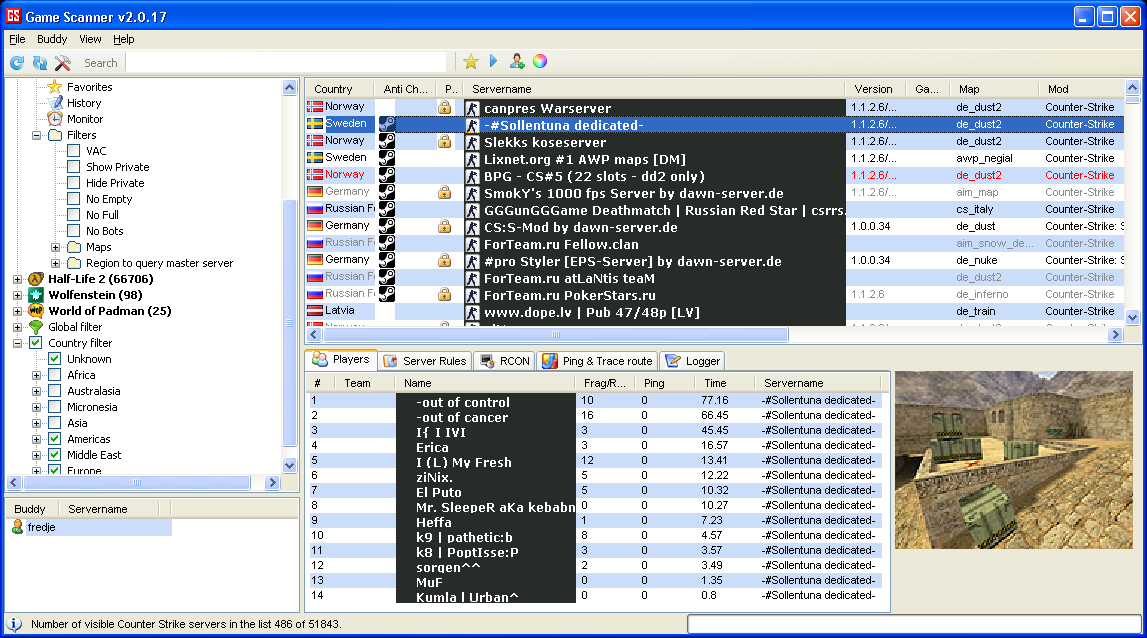Click the Steam icon on BPG - CS#5 row
The image size is (1147, 638).
pos(387,175)
